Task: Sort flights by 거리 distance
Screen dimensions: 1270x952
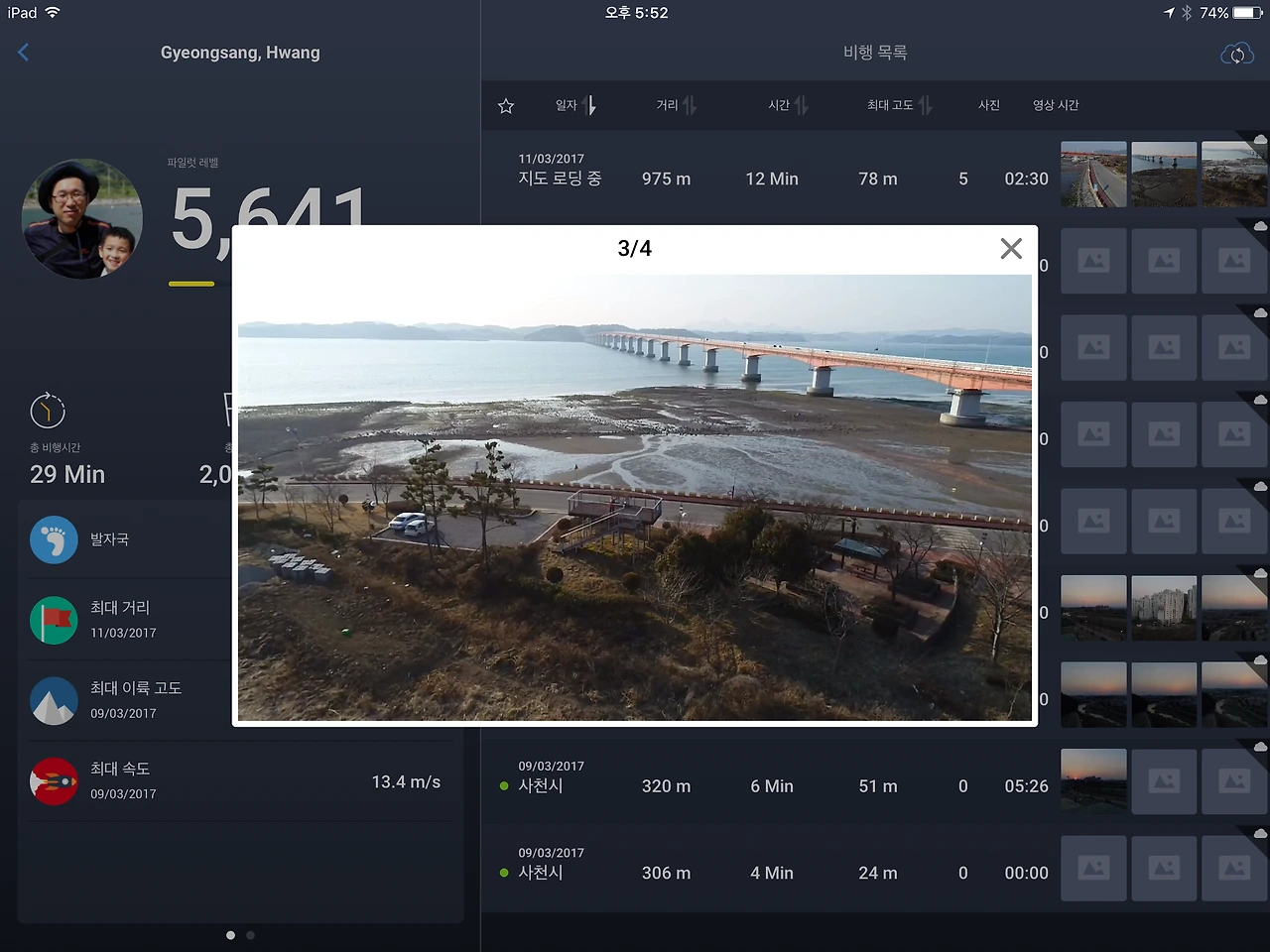Action: click(677, 105)
